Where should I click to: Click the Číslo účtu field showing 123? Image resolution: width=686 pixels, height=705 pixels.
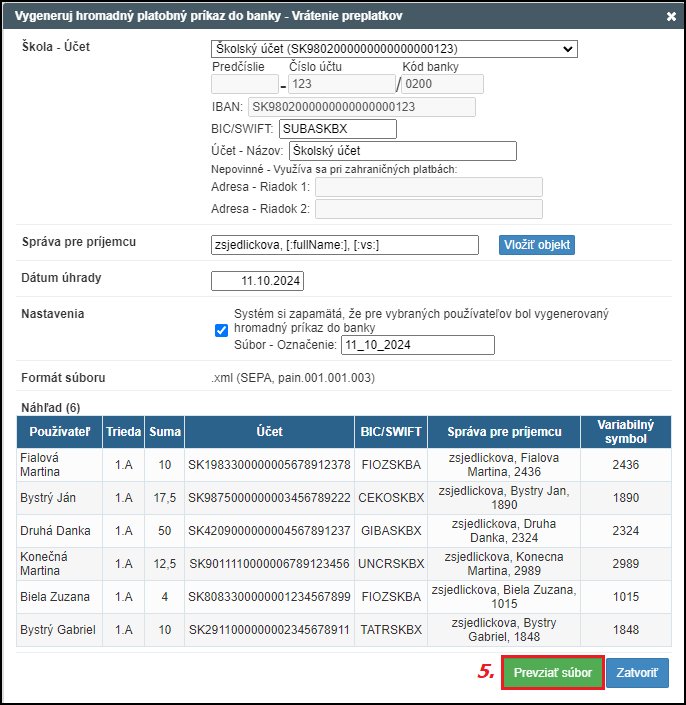coord(342,84)
